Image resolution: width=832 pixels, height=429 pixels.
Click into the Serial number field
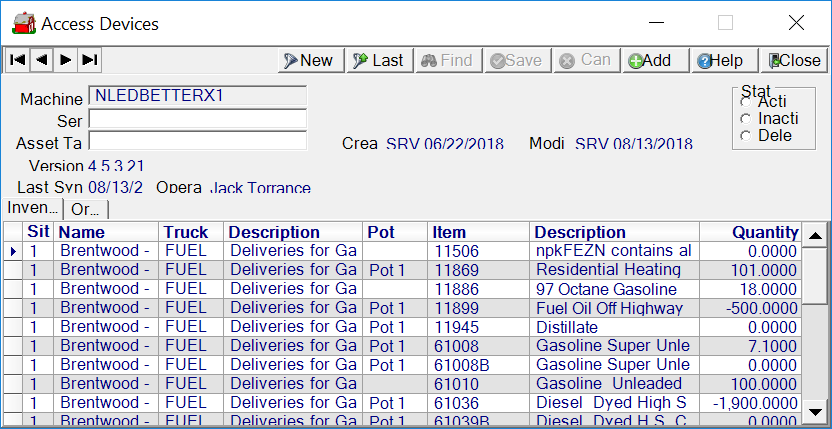click(197, 120)
